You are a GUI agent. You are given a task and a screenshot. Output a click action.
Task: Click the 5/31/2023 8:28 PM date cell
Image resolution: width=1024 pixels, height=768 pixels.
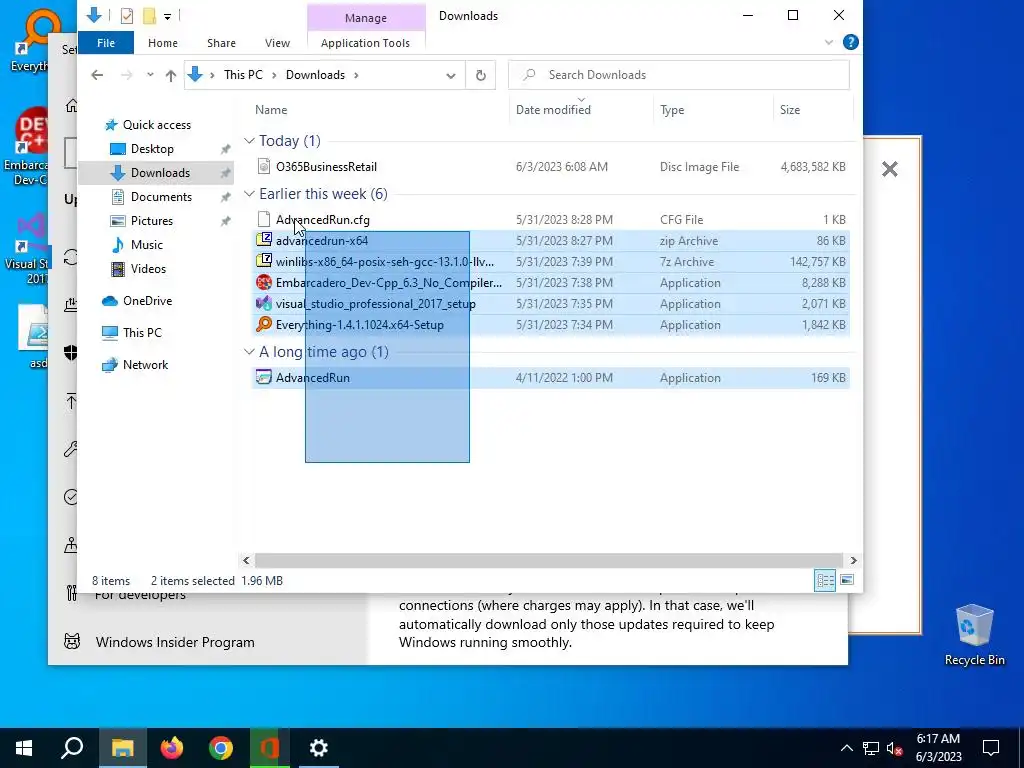point(564,219)
